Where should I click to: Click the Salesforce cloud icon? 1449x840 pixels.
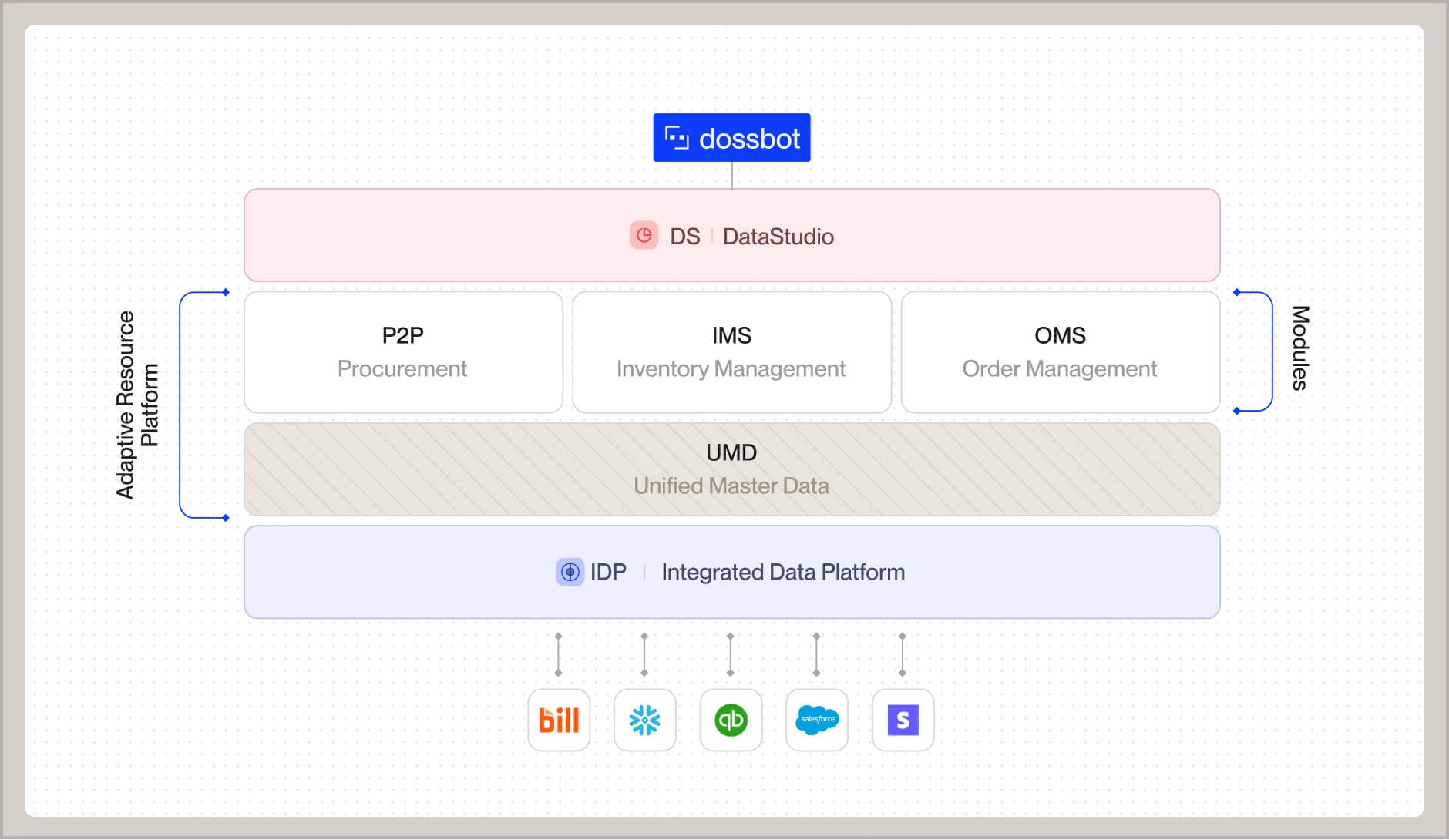point(817,721)
